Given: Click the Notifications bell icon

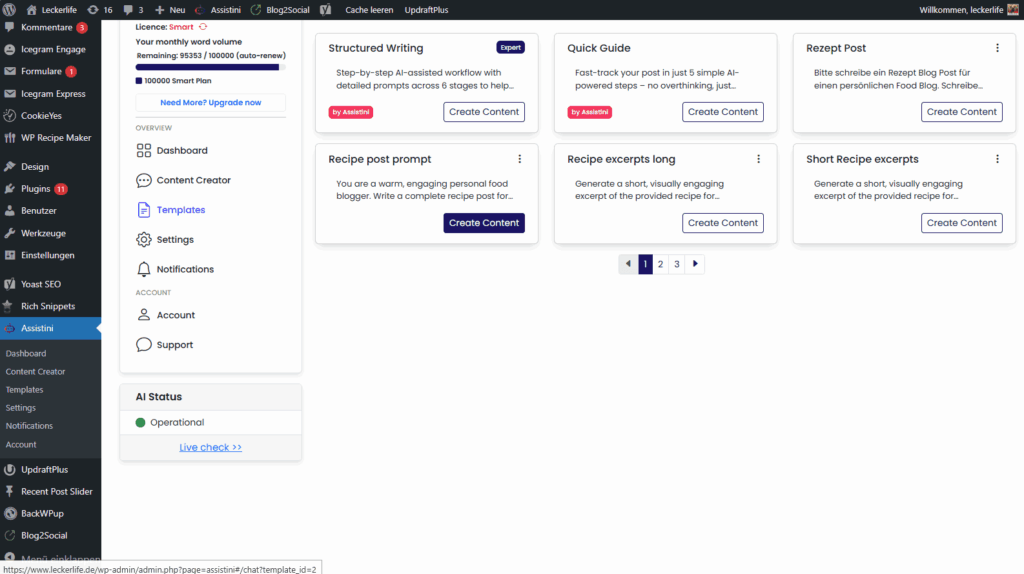Looking at the screenshot, I should pyautogui.click(x=144, y=269).
